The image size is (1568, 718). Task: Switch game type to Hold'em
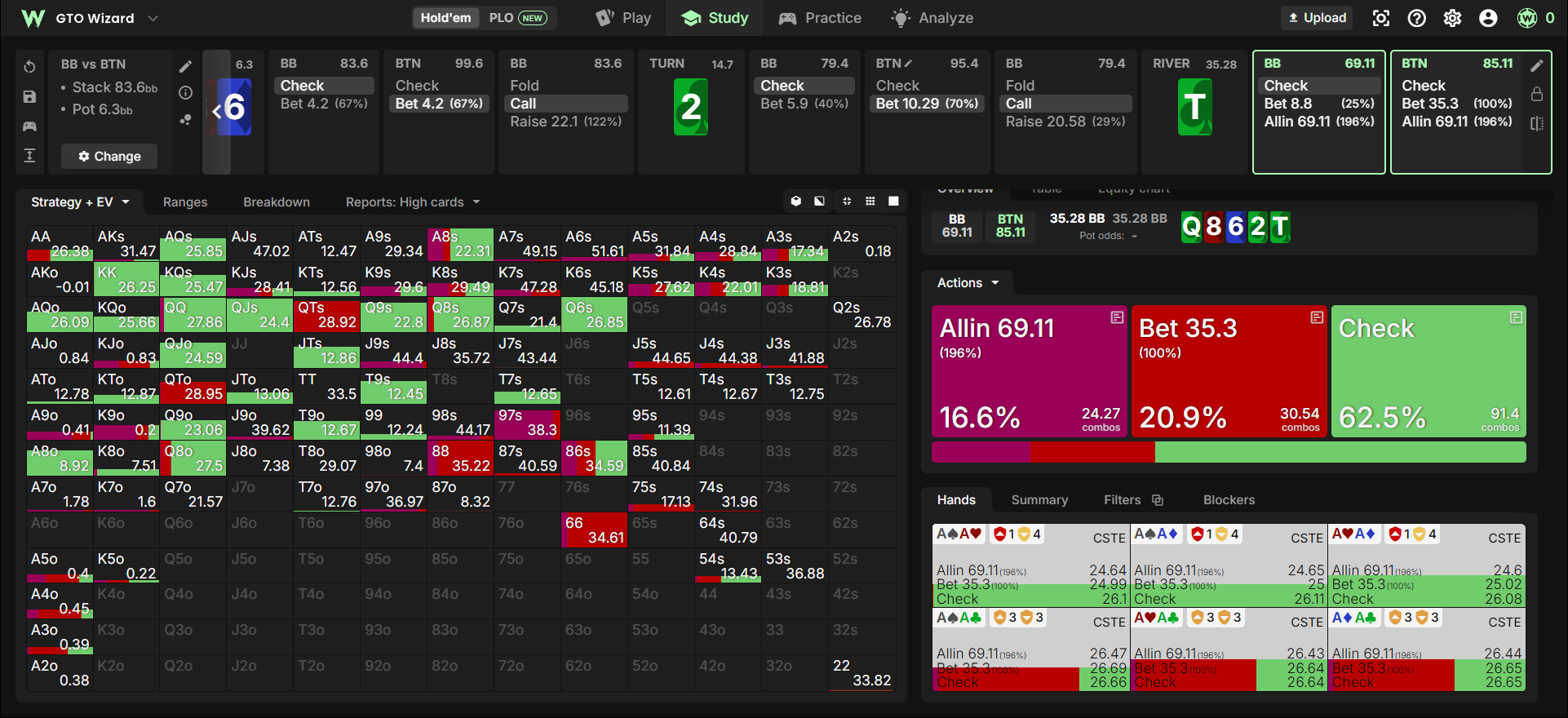point(446,18)
